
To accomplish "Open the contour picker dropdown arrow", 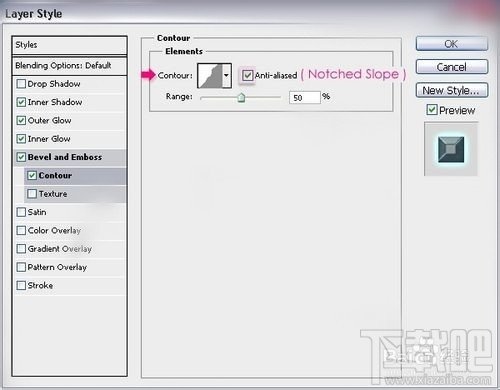I will 227,76.
